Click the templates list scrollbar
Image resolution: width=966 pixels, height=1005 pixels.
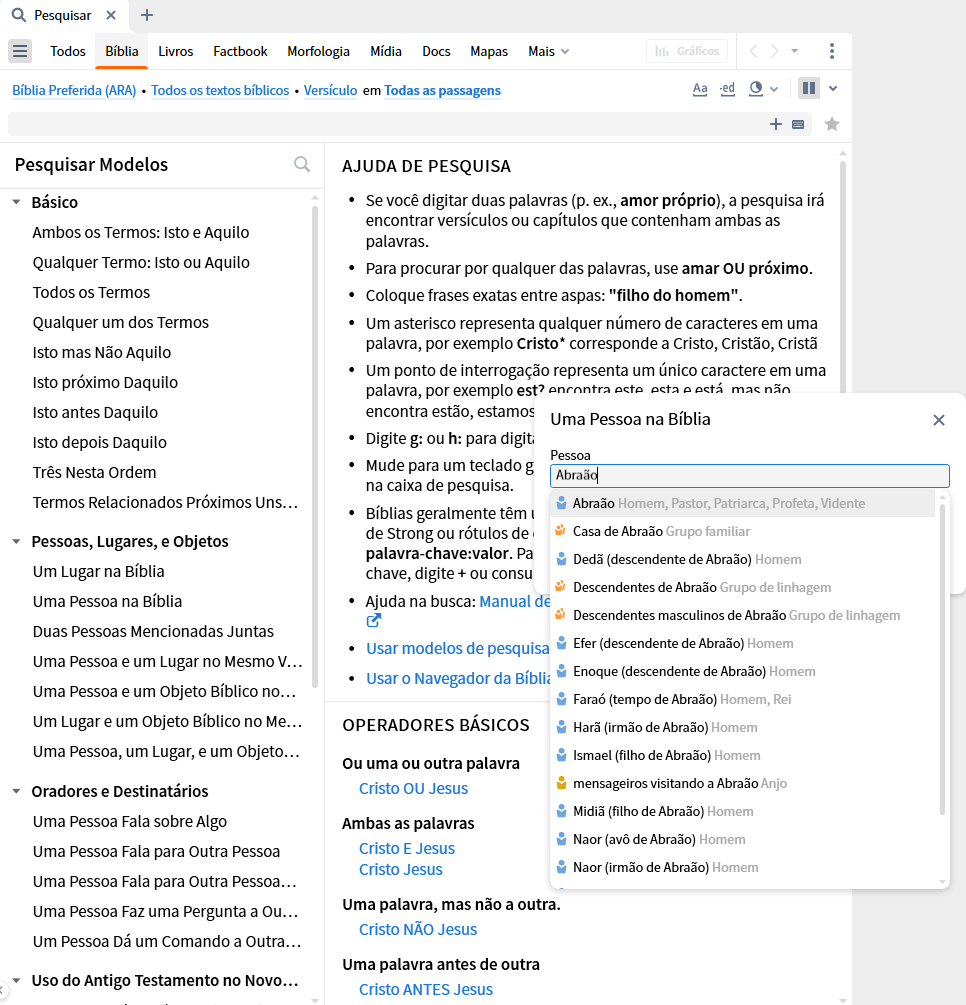[315, 446]
